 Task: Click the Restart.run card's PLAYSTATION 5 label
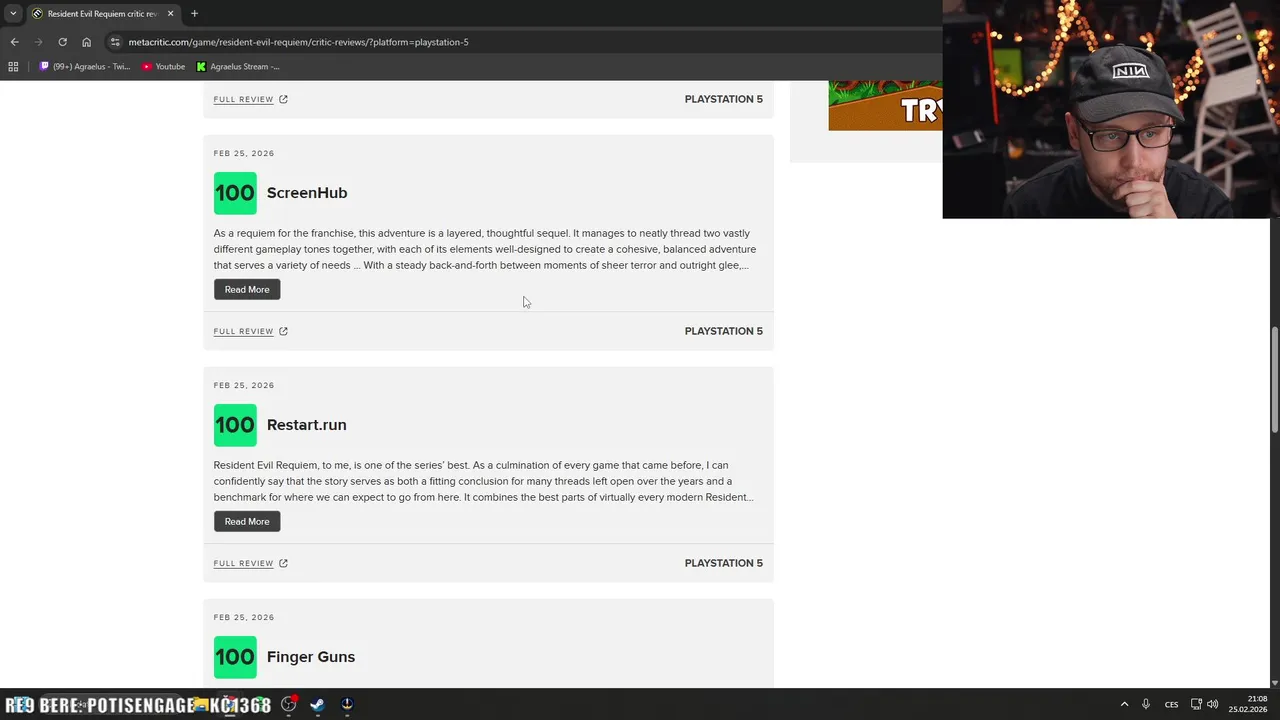coord(723,563)
